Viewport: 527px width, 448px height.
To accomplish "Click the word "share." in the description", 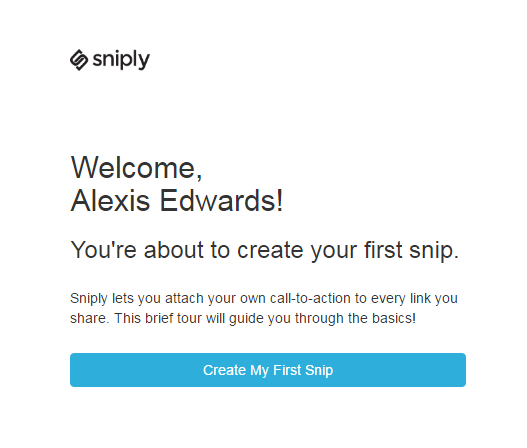I will point(89,318).
